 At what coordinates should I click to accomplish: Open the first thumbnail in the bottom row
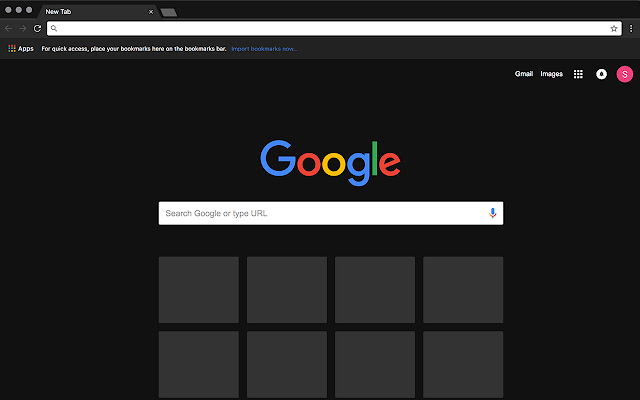coord(199,364)
